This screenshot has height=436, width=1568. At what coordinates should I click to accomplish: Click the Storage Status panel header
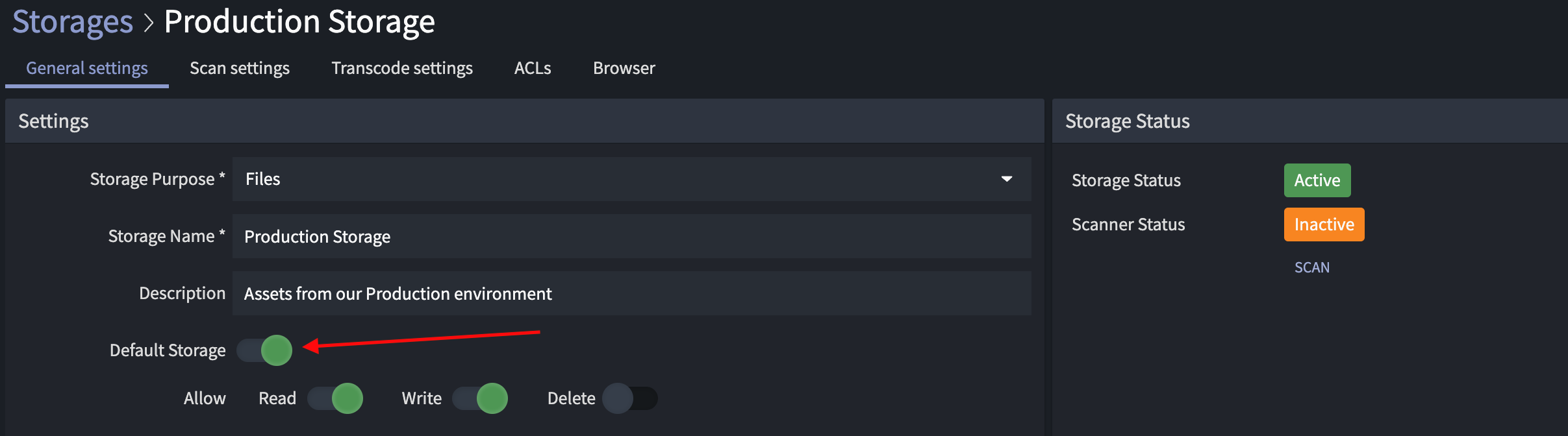coord(1128,121)
